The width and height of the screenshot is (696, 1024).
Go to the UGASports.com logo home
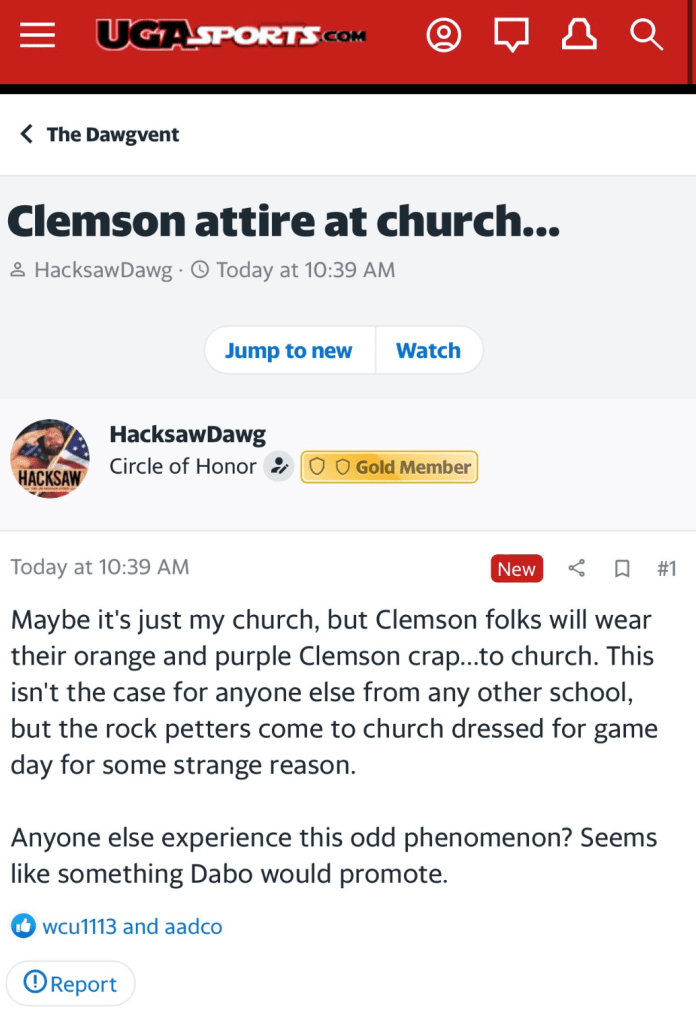tap(230, 35)
